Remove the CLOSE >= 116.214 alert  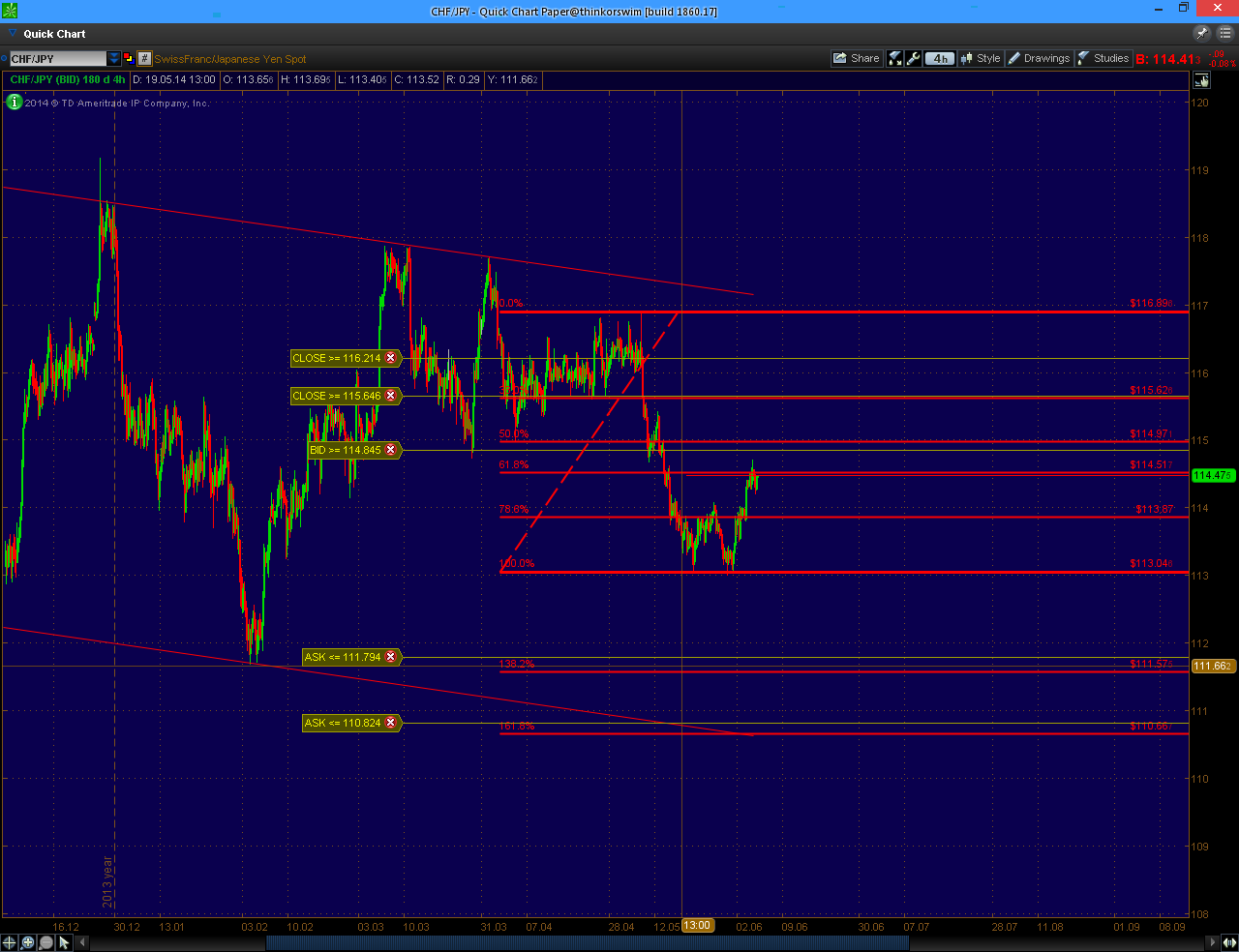click(x=391, y=358)
